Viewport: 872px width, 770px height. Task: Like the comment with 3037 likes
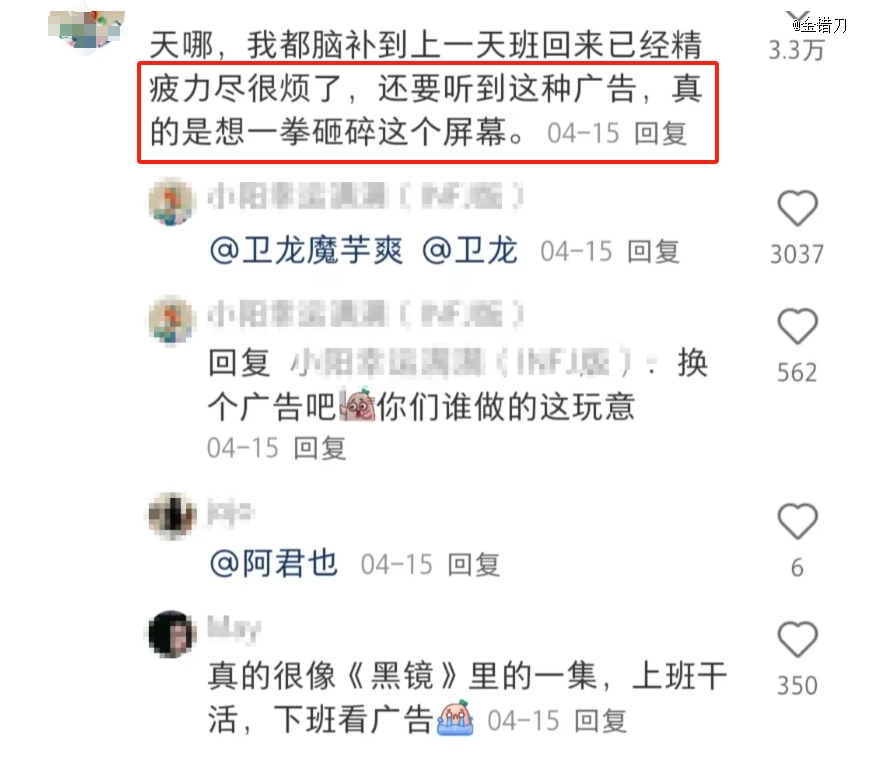797,208
